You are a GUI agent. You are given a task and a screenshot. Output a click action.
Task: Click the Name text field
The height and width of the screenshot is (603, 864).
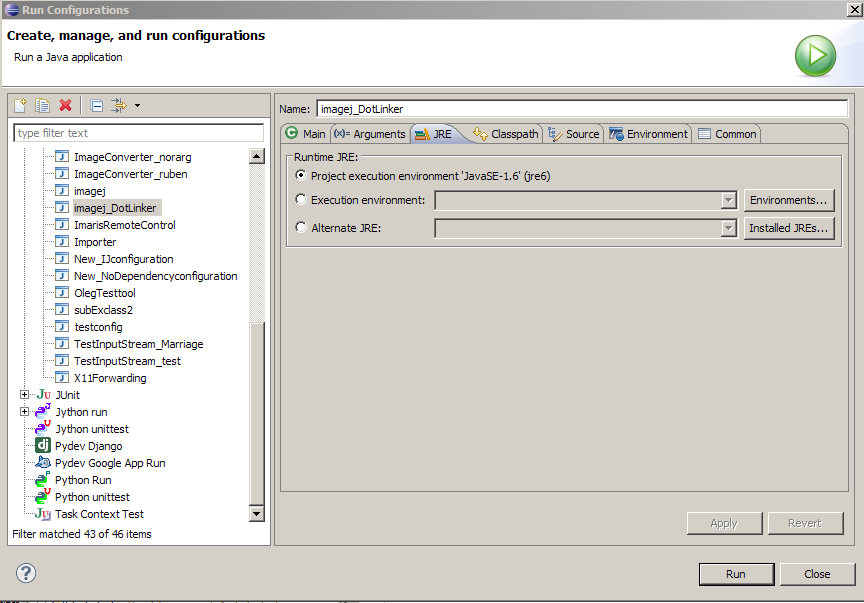pos(581,109)
